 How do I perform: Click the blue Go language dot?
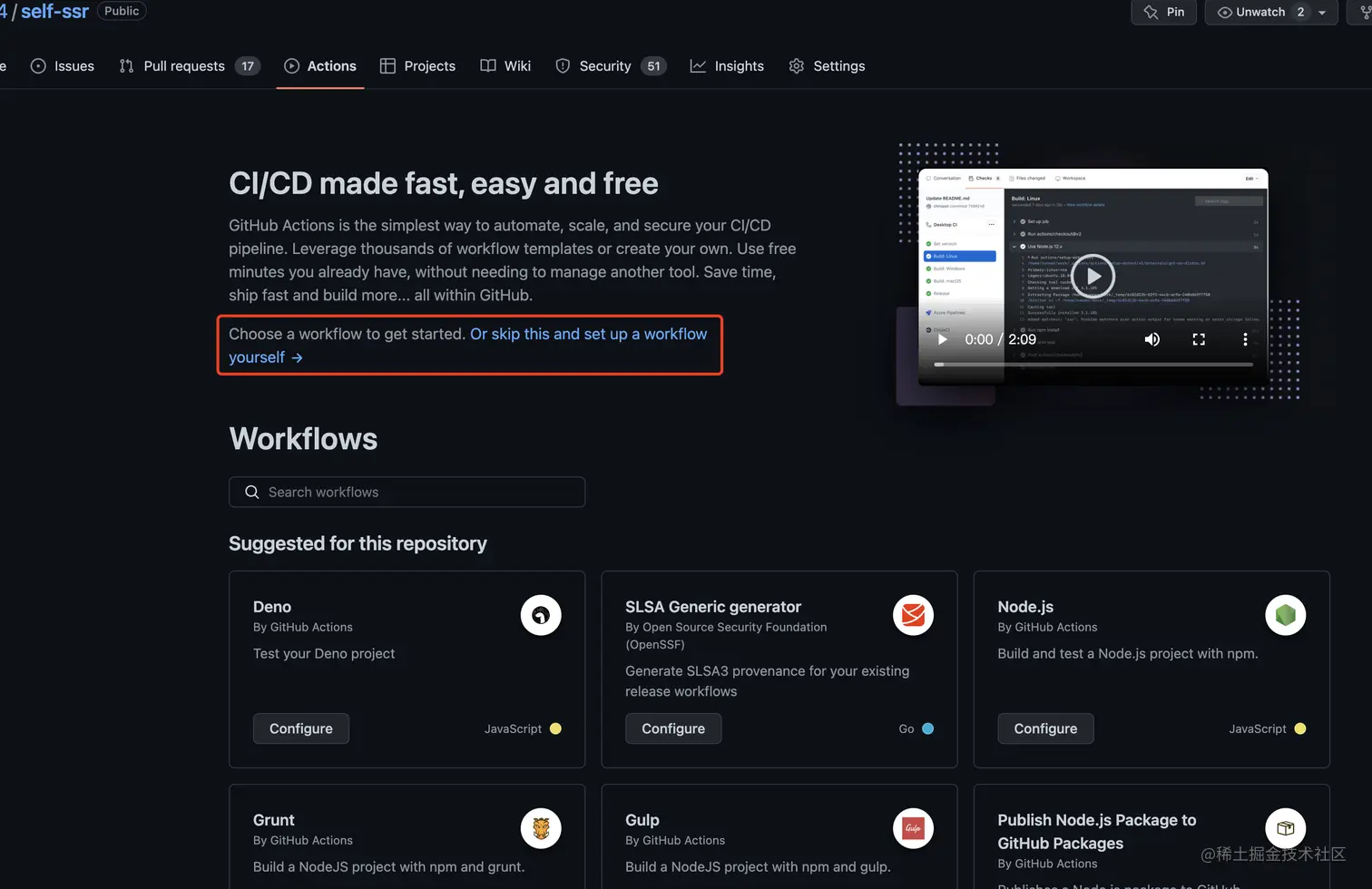[x=927, y=728]
